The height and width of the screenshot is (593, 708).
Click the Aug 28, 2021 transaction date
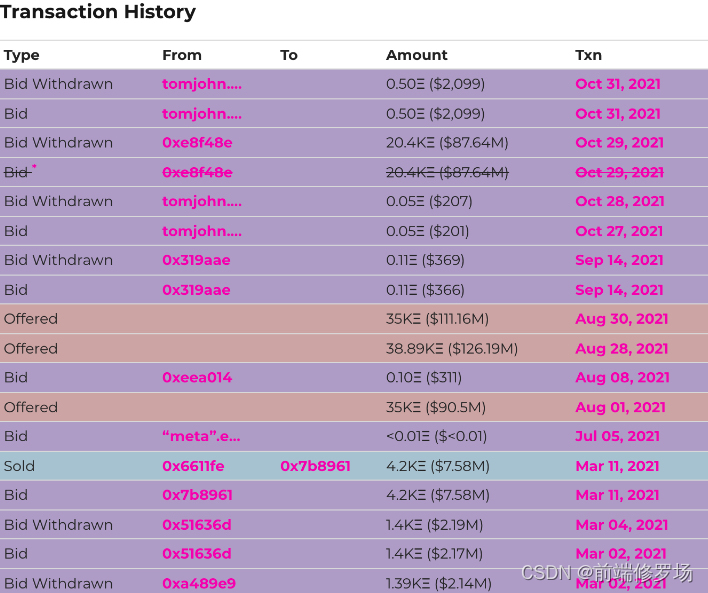pyautogui.click(x=621, y=349)
